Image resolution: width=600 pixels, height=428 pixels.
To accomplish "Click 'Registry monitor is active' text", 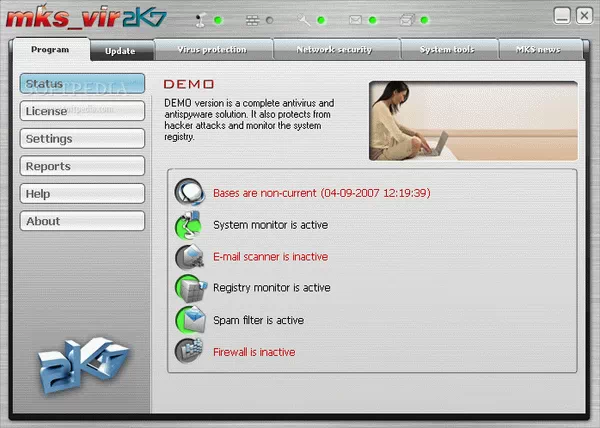I will 272,288.
